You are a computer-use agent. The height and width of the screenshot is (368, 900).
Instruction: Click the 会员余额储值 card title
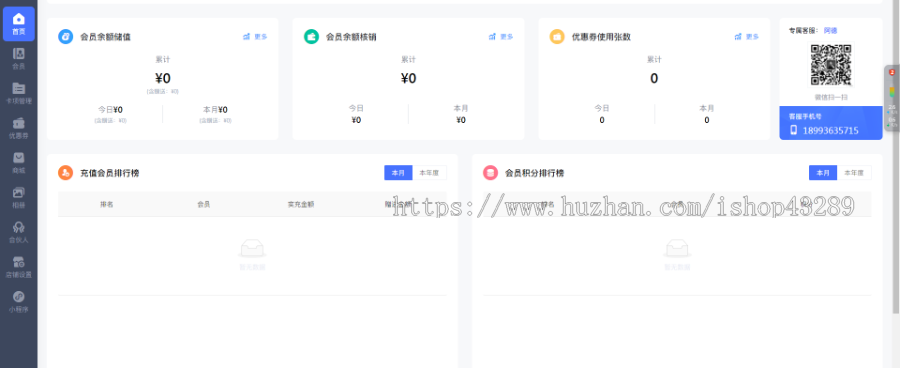106,37
